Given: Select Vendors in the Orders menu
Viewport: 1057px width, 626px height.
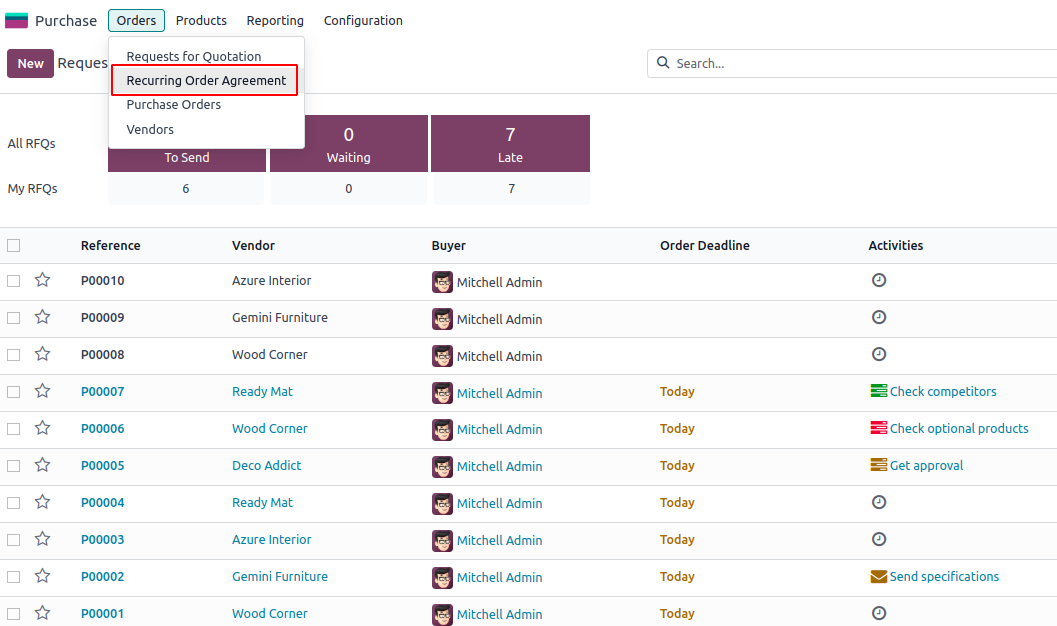Looking at the screenshot, I should pyautogui.click(x=150, y=129).
